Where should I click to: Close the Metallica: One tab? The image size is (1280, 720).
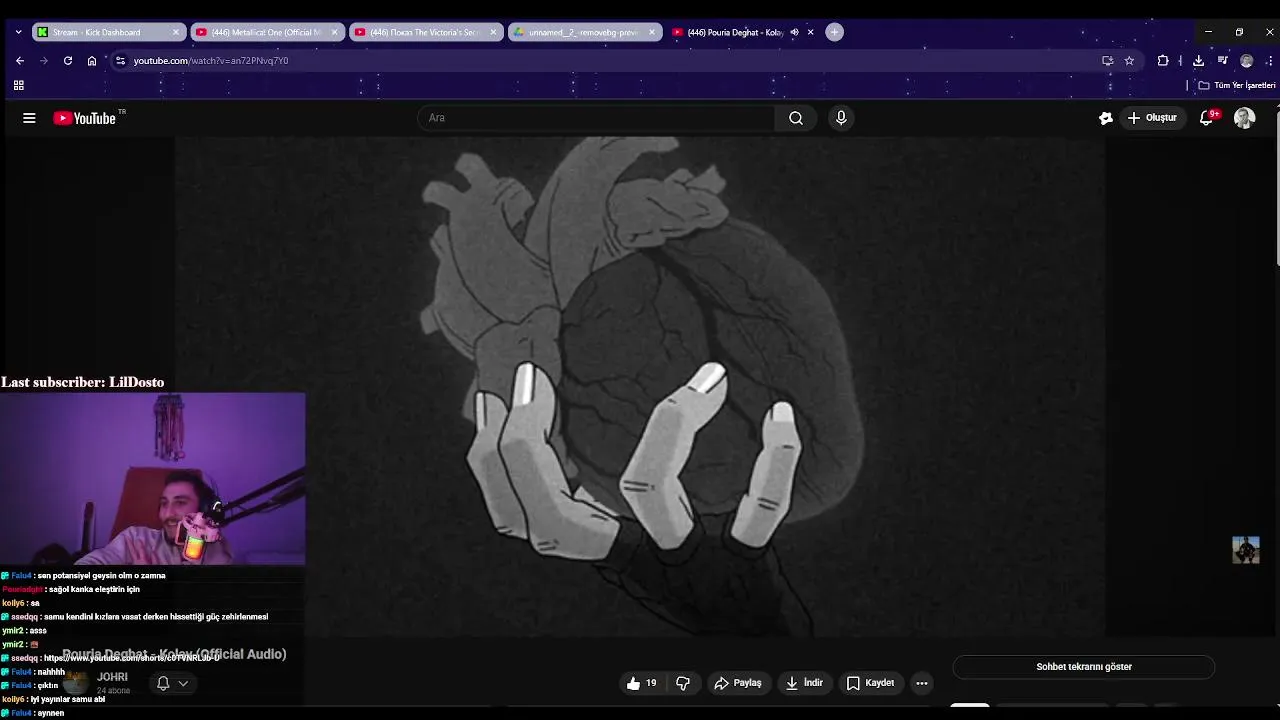[x=334, y=32]
